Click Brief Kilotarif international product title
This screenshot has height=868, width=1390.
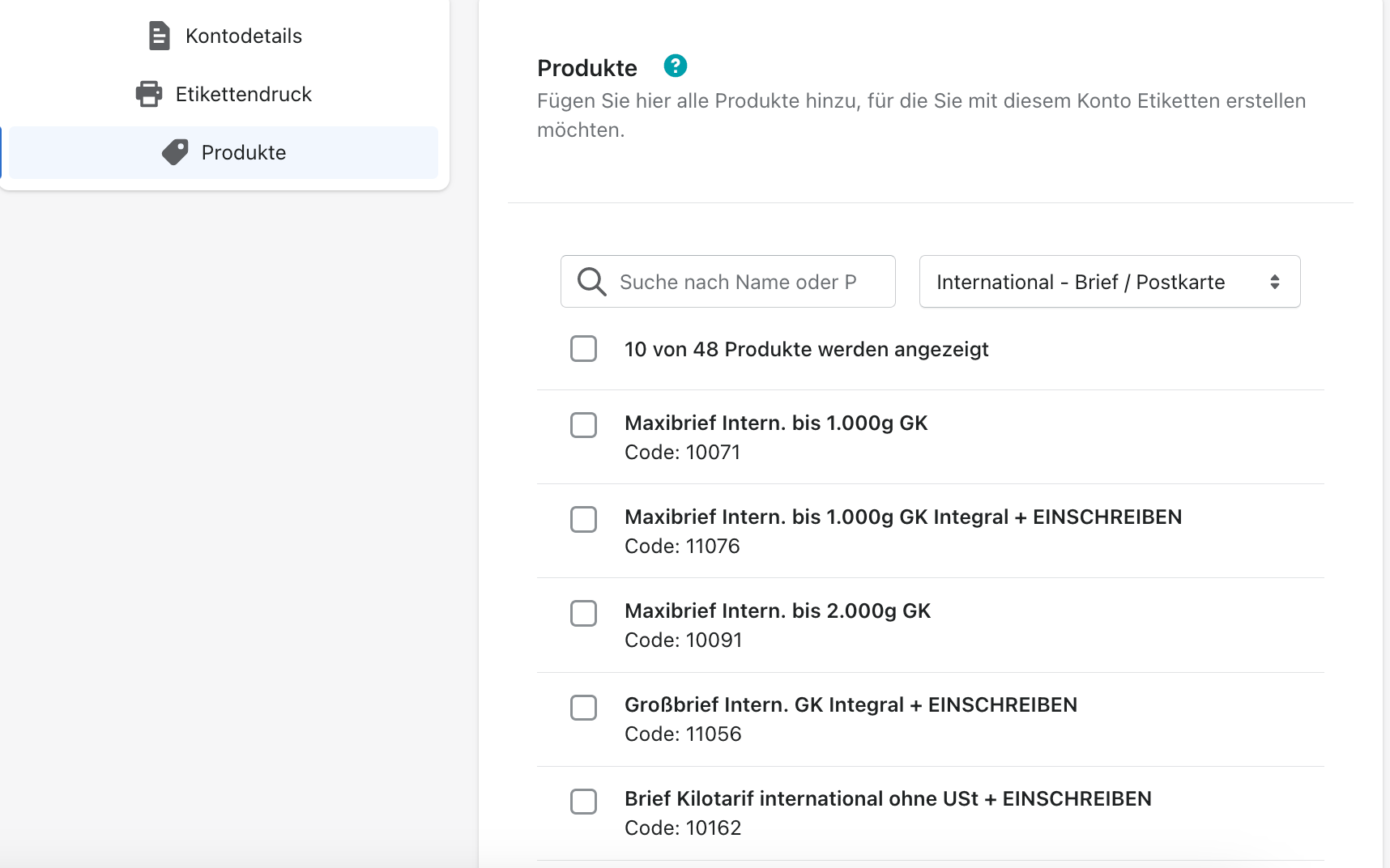[x=888, y=799]
